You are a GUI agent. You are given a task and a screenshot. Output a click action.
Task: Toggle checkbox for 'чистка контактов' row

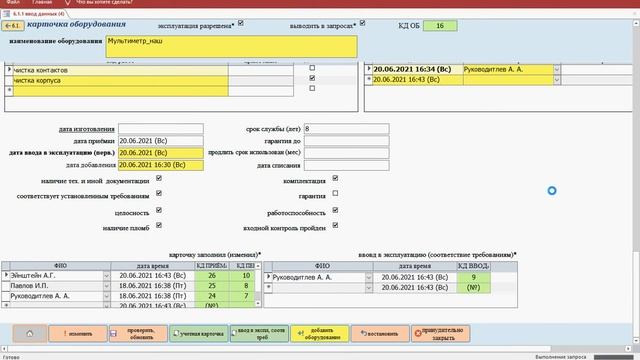pyautogui.click(x=312, y=68)
